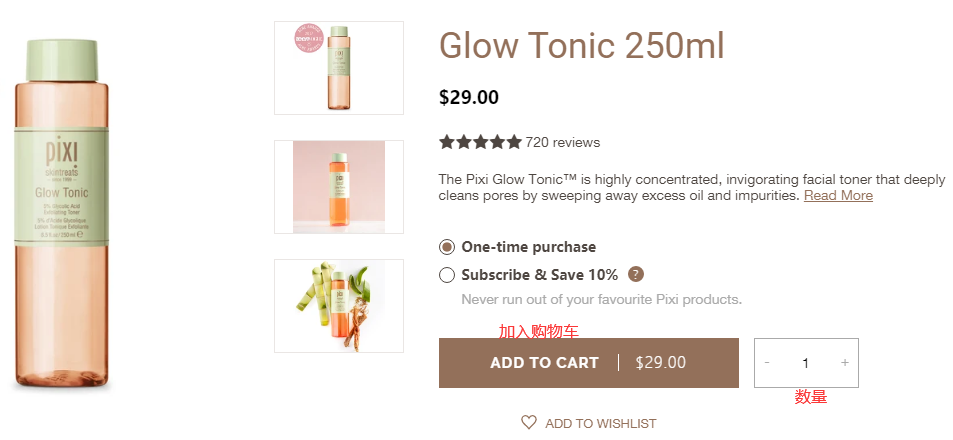Open the 720 reviews link

click(x=562, y=142)
